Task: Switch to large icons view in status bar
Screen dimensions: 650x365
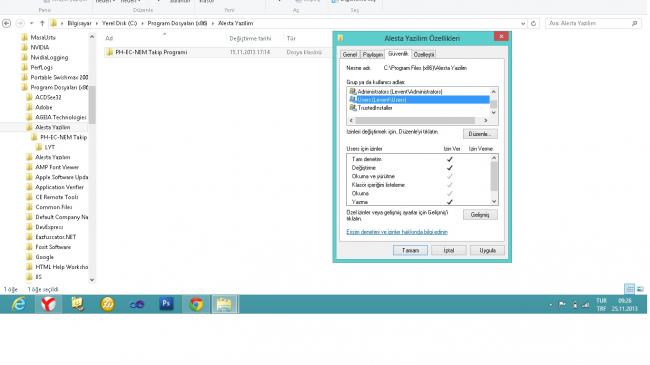Action: (x=640, y=289)
